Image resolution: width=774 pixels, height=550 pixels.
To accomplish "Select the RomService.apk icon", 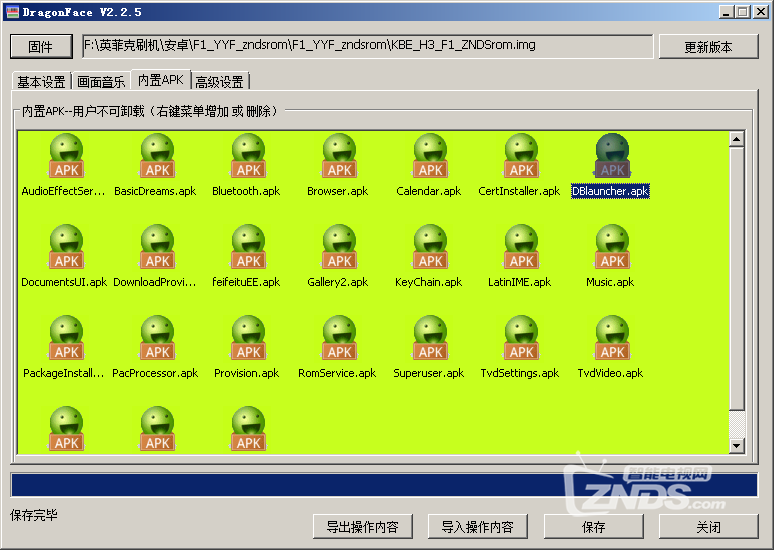I will [340, 338].
